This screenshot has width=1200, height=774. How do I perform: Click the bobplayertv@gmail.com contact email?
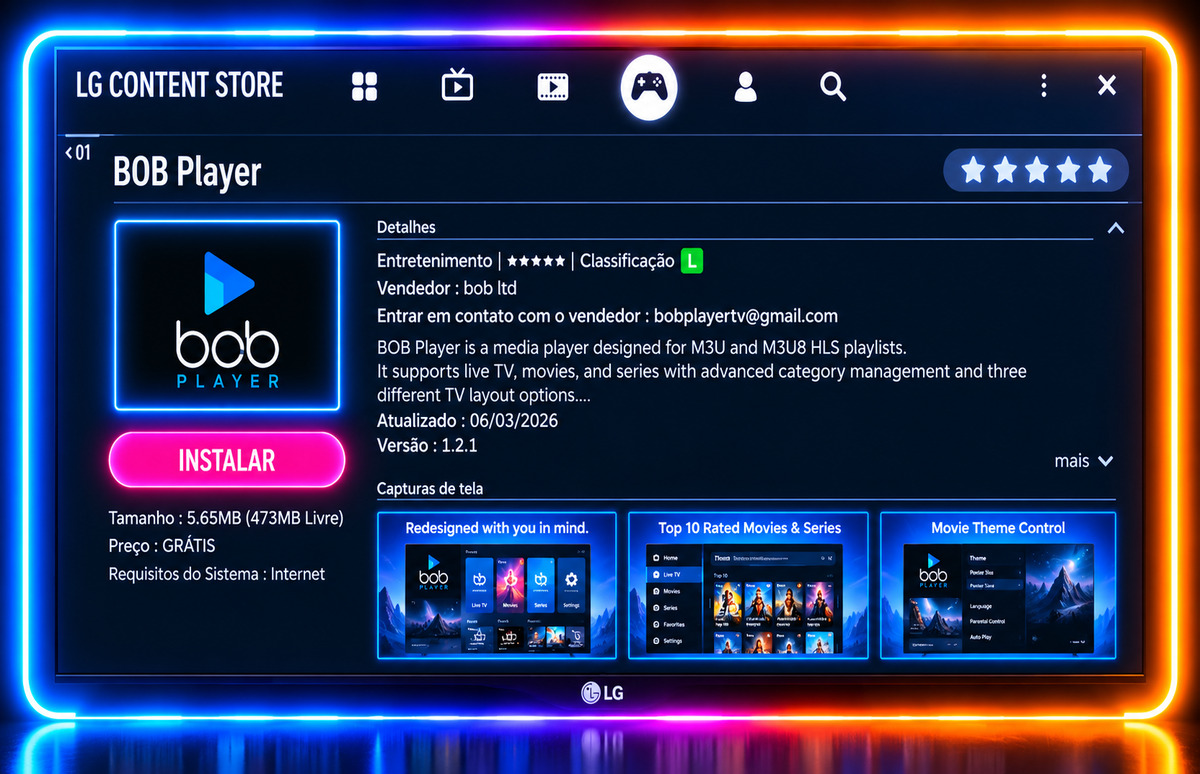746,316
